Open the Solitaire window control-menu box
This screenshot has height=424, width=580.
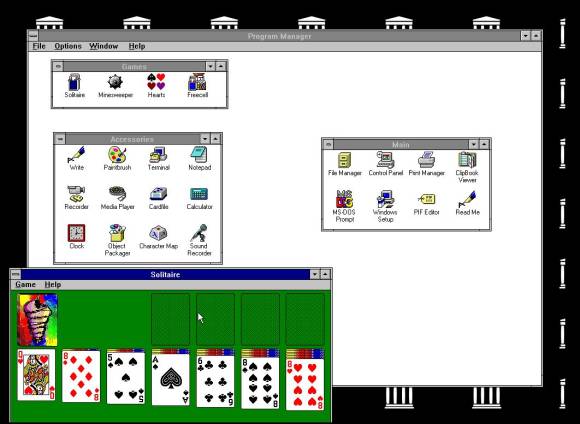(16, 275)
